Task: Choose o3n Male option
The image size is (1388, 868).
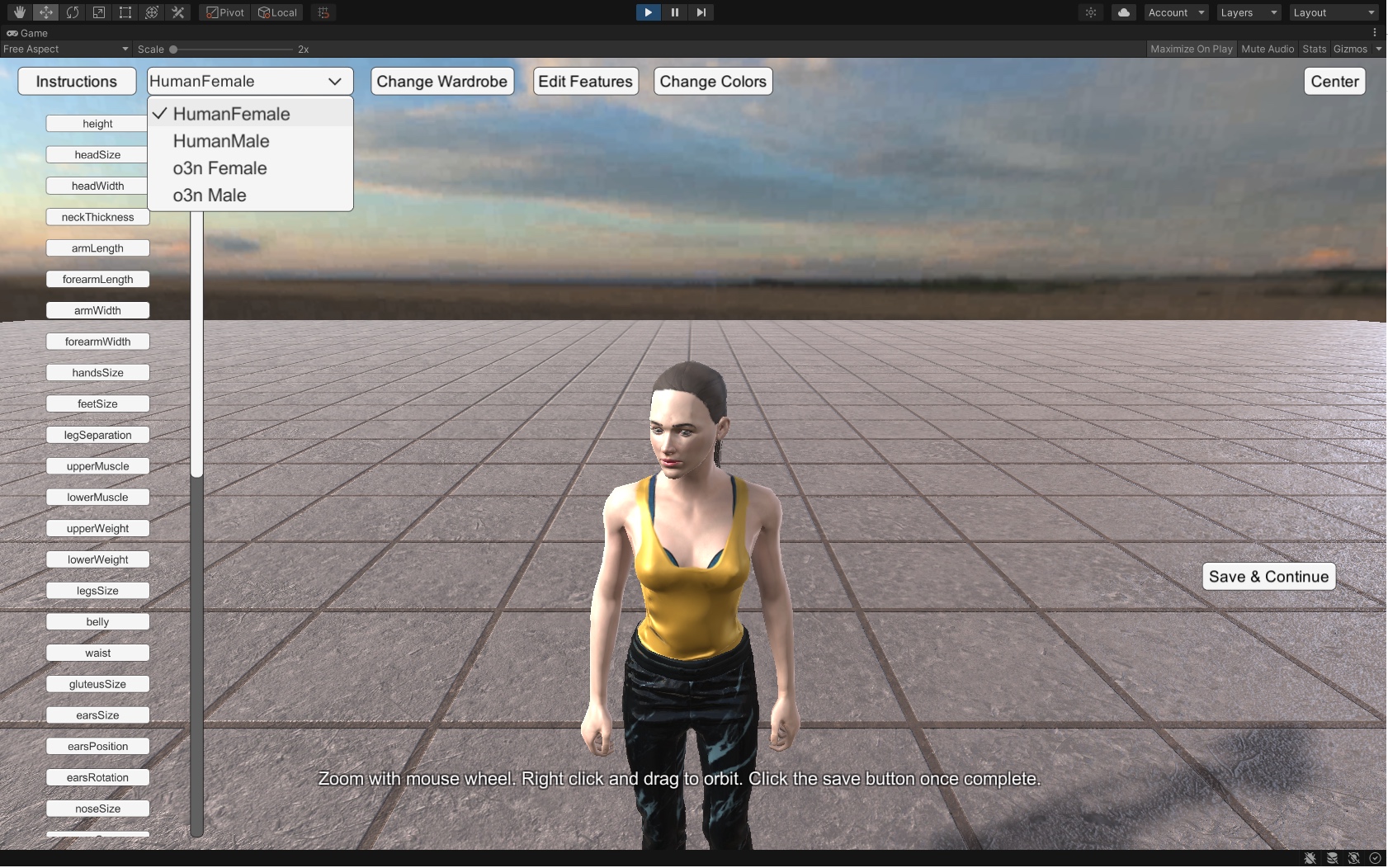Action: pos(250,196)
